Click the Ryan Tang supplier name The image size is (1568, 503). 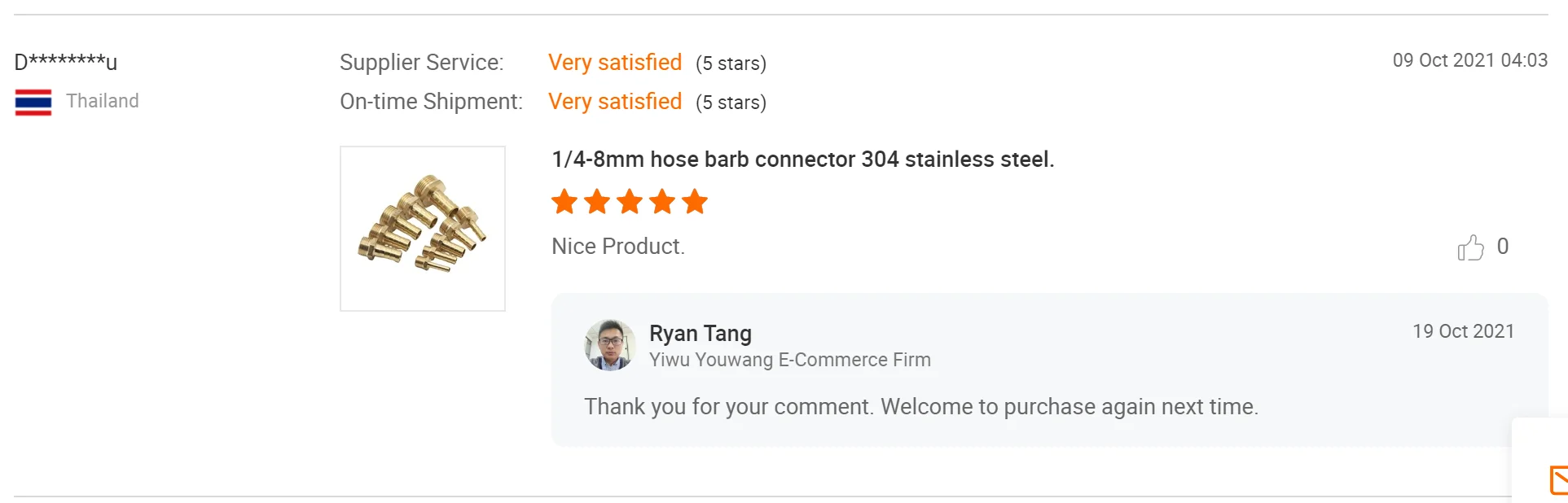click(x=701, y=334)
